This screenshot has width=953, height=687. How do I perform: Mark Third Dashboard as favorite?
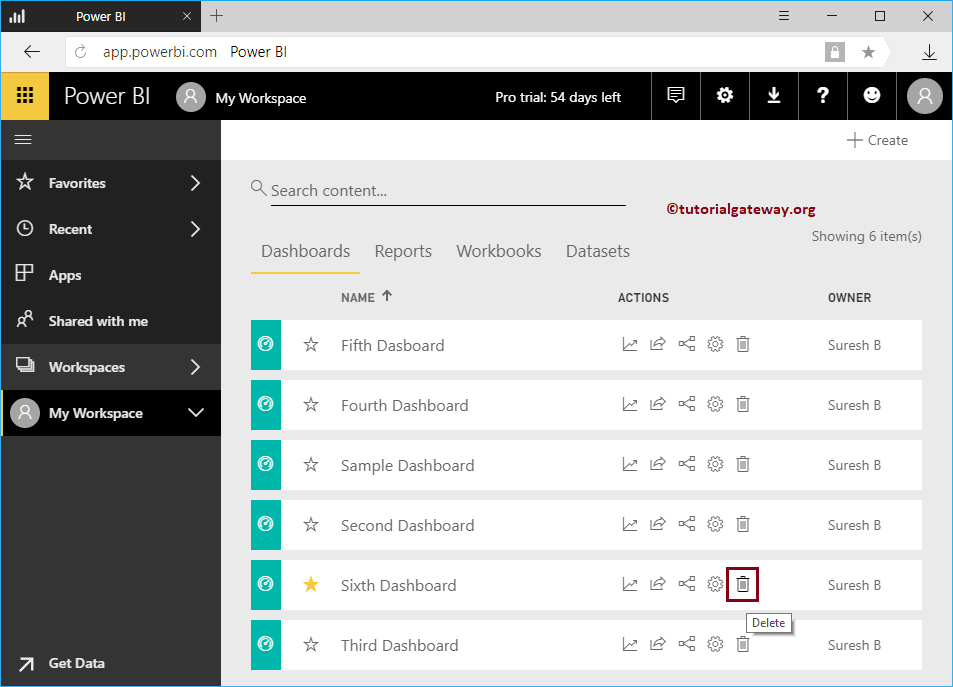point(311,644)
